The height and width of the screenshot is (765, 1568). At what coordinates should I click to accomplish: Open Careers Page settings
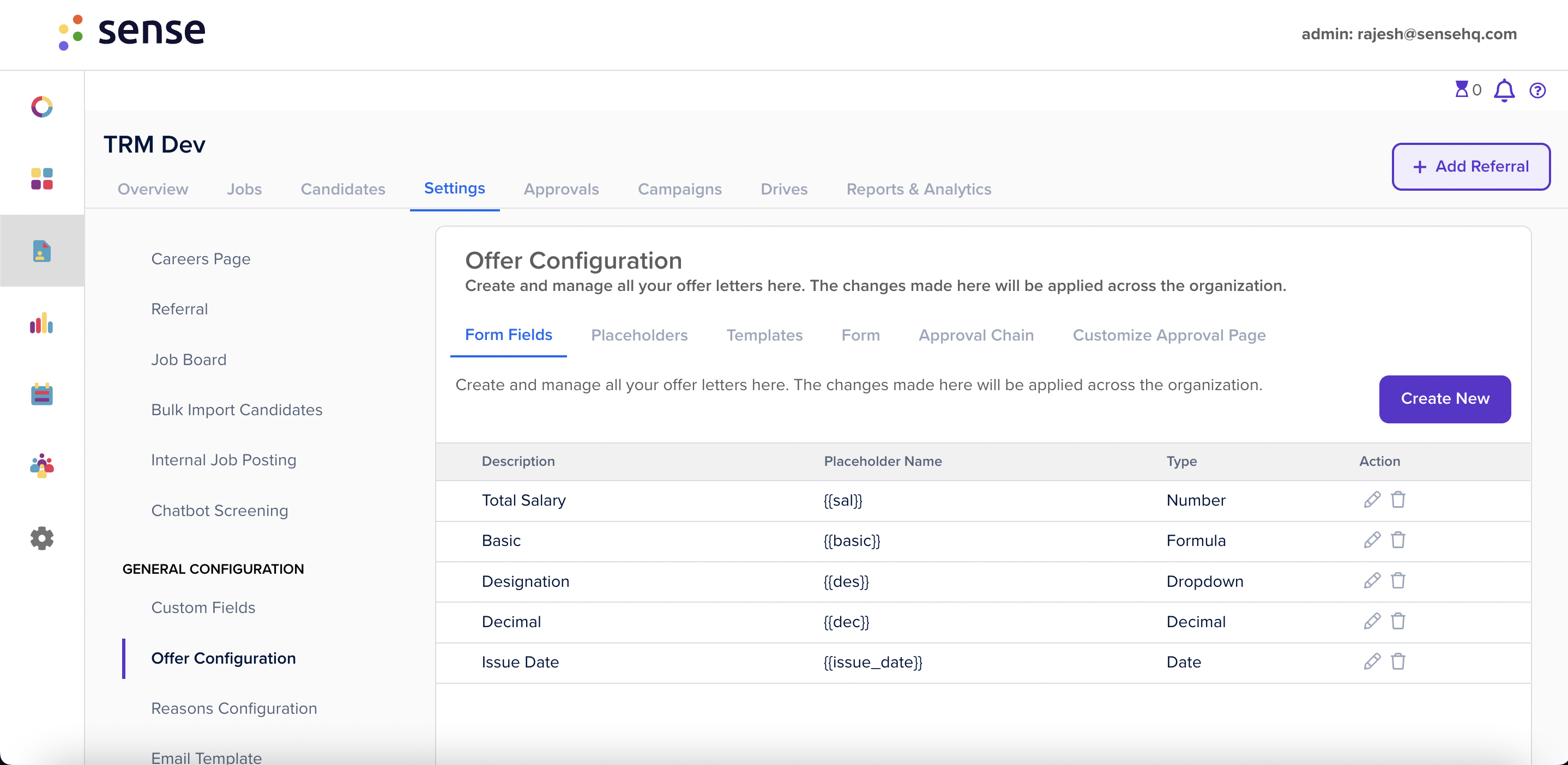coord(200,259)
